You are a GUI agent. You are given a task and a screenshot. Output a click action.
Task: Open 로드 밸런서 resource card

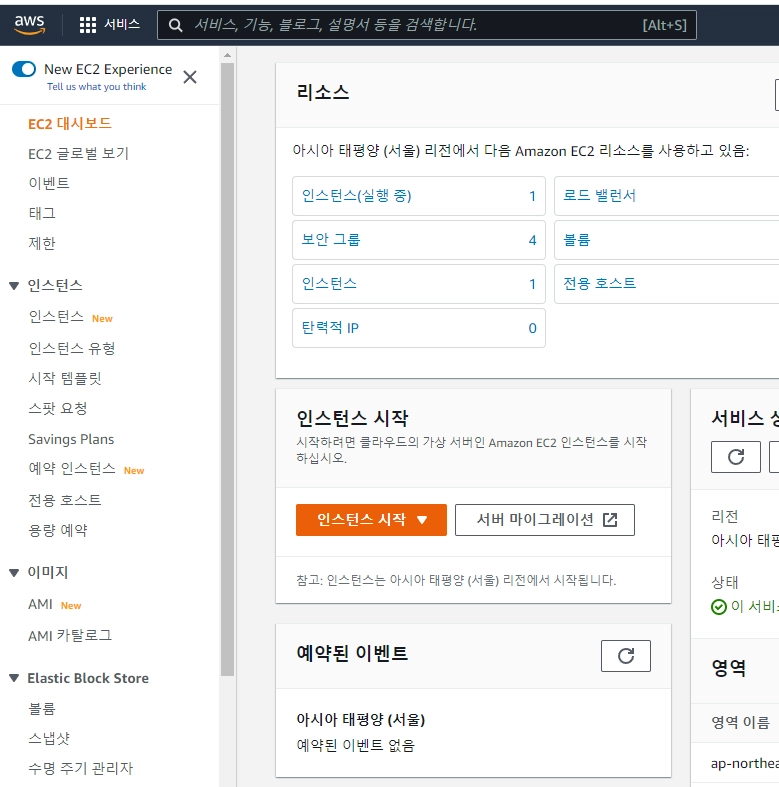pos(667,196)
